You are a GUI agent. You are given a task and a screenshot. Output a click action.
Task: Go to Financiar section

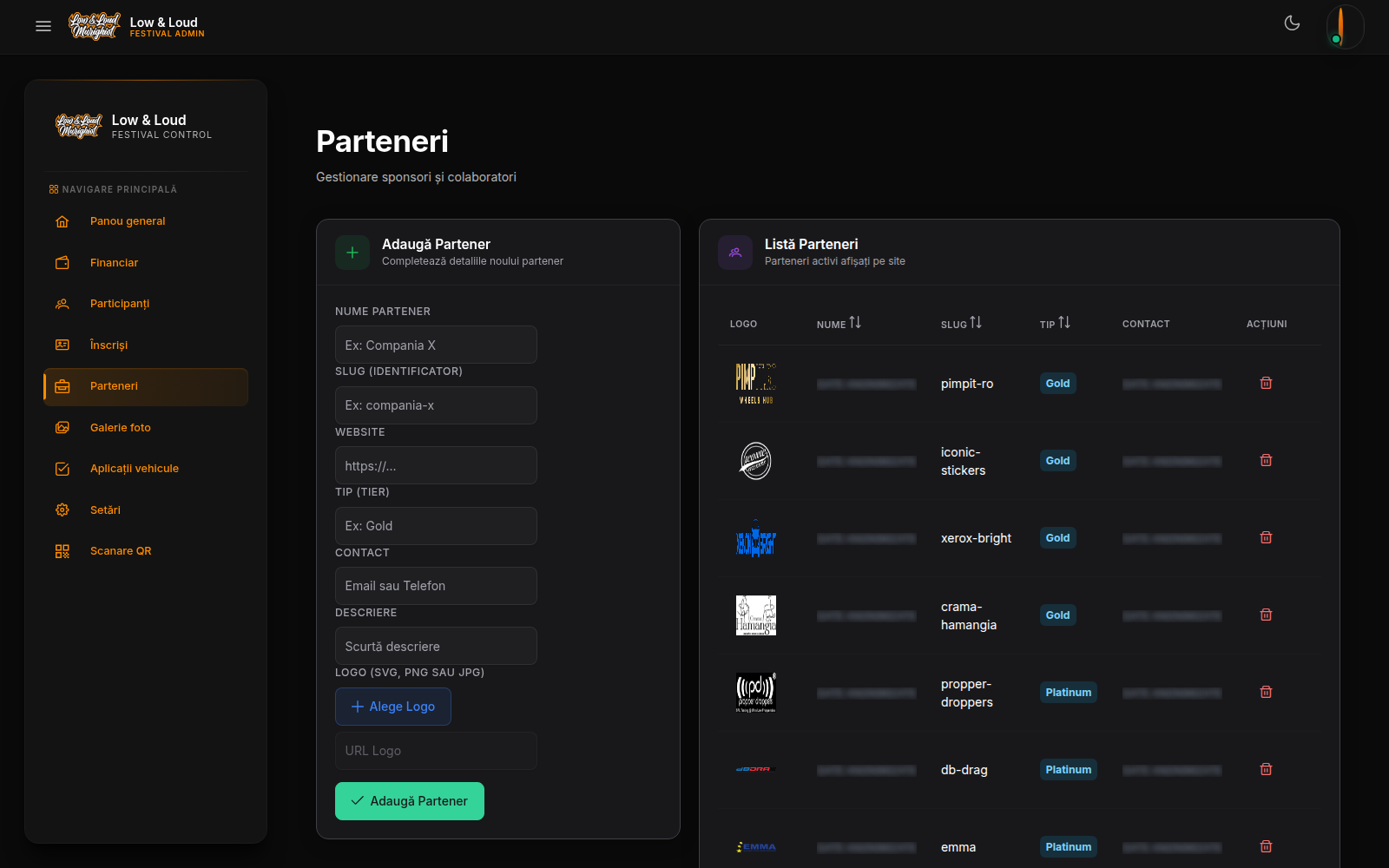(146, 263)
